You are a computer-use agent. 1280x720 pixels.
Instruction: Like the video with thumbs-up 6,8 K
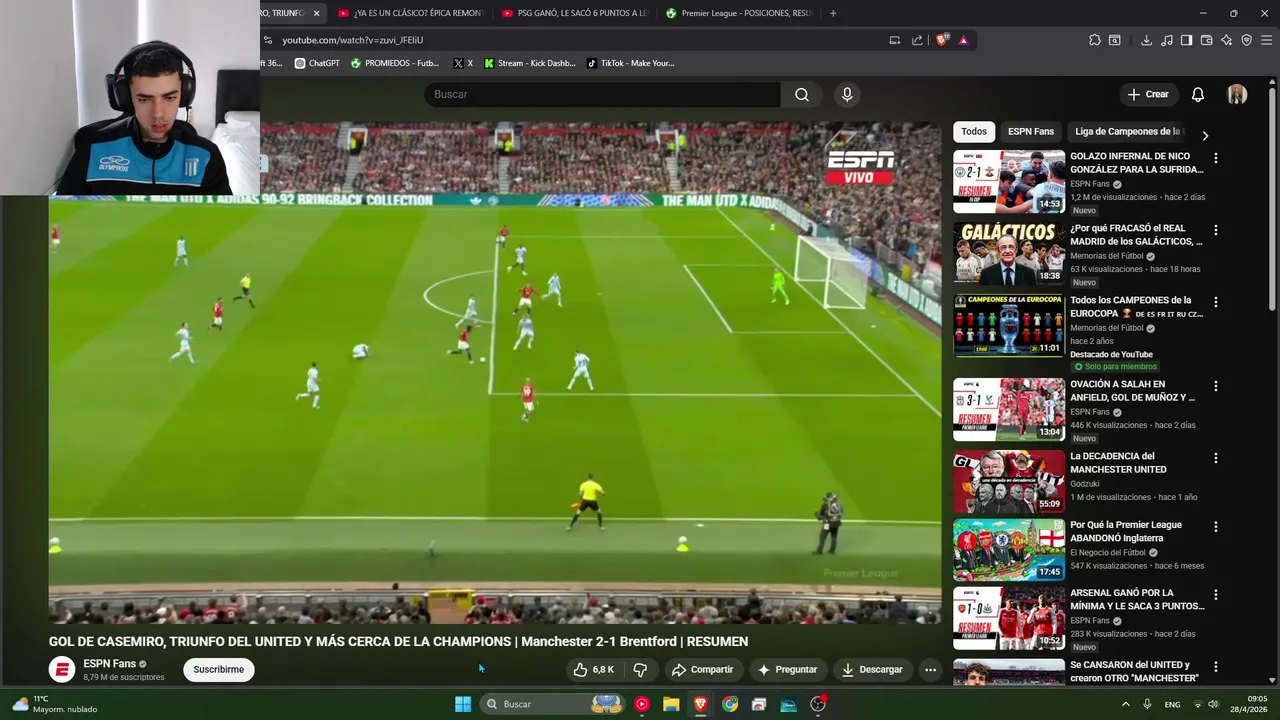594,669
